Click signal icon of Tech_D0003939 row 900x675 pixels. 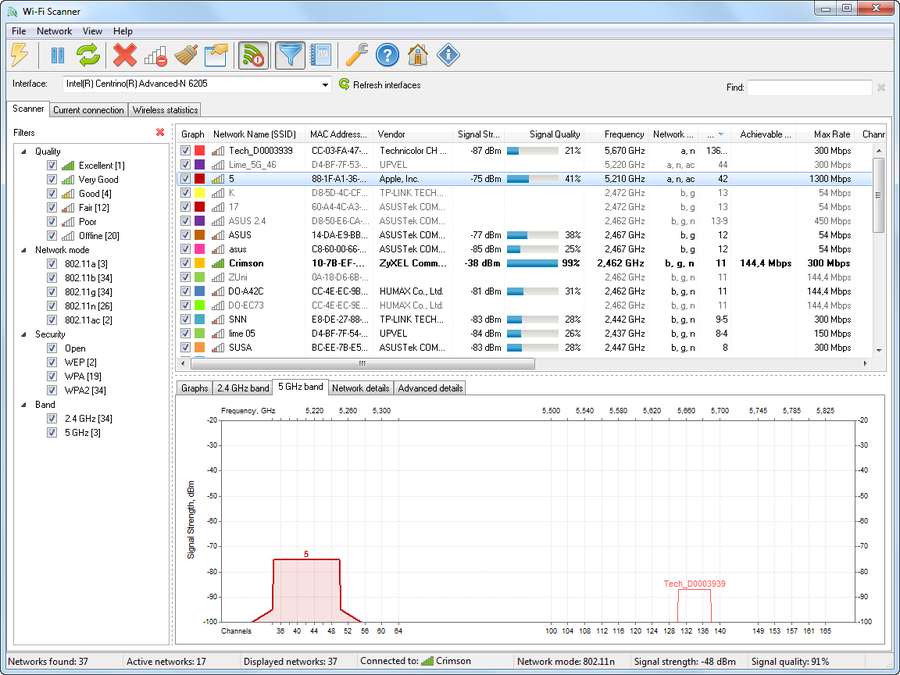(x=218, y=150)
